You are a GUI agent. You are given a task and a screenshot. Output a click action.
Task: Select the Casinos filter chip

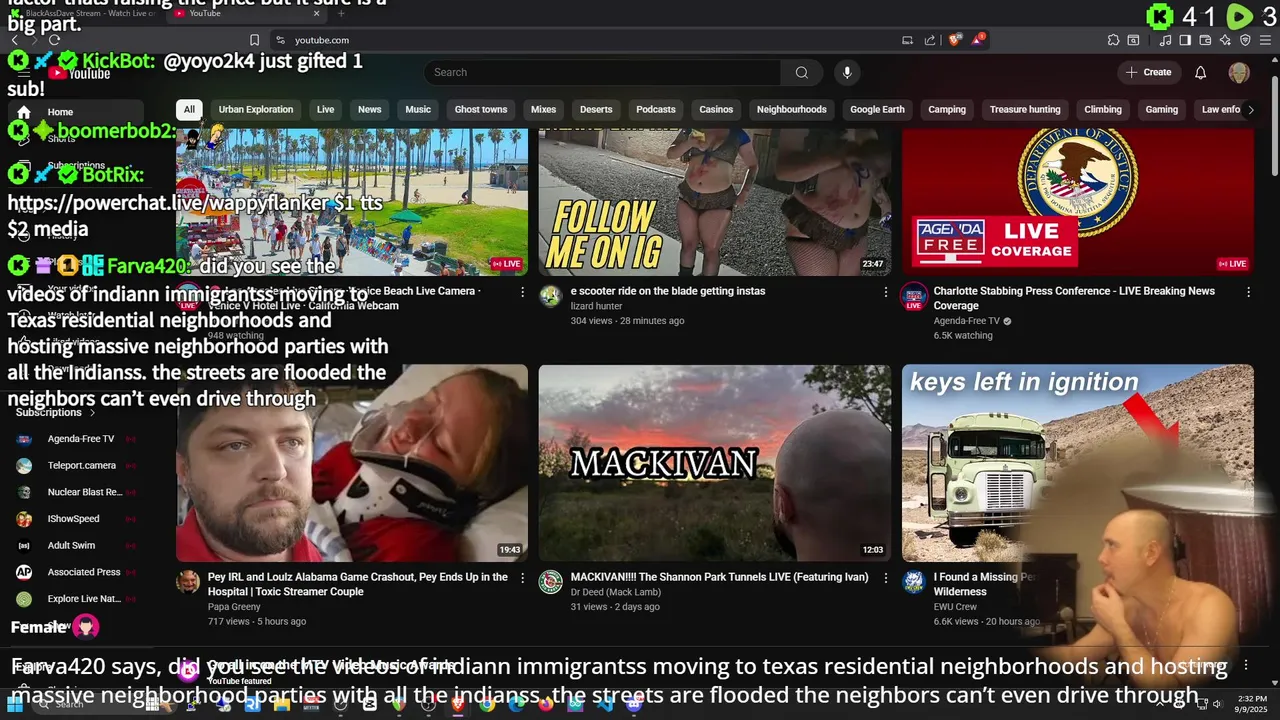coord(716,109)
